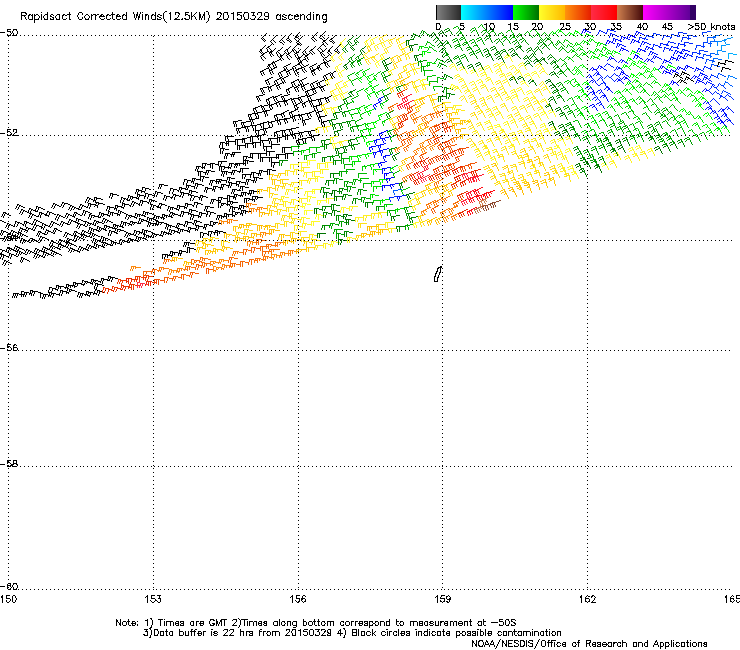Click the brown wind barbs cluster
This screenshot has width=740, height=650.
[487, 206]
